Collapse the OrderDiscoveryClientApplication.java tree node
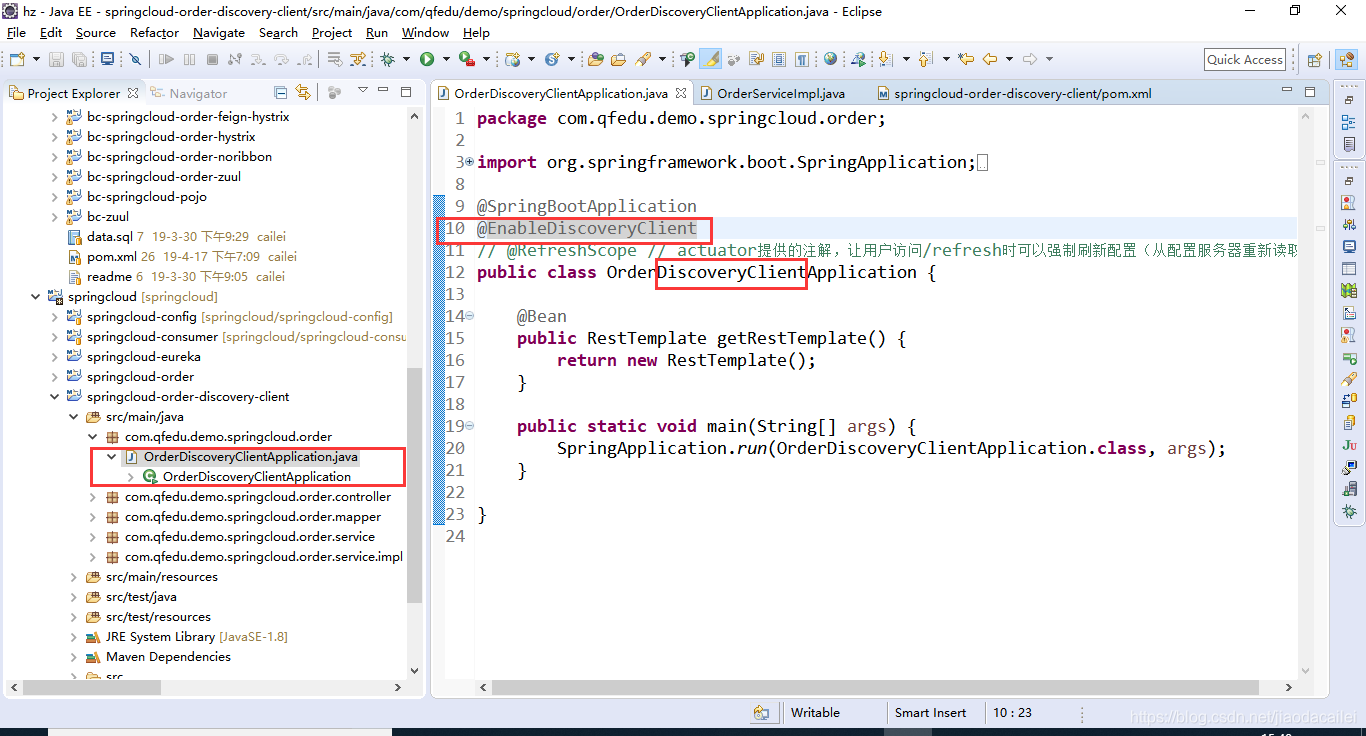This screenshot has height=736, width=1366. pos(111,457)
